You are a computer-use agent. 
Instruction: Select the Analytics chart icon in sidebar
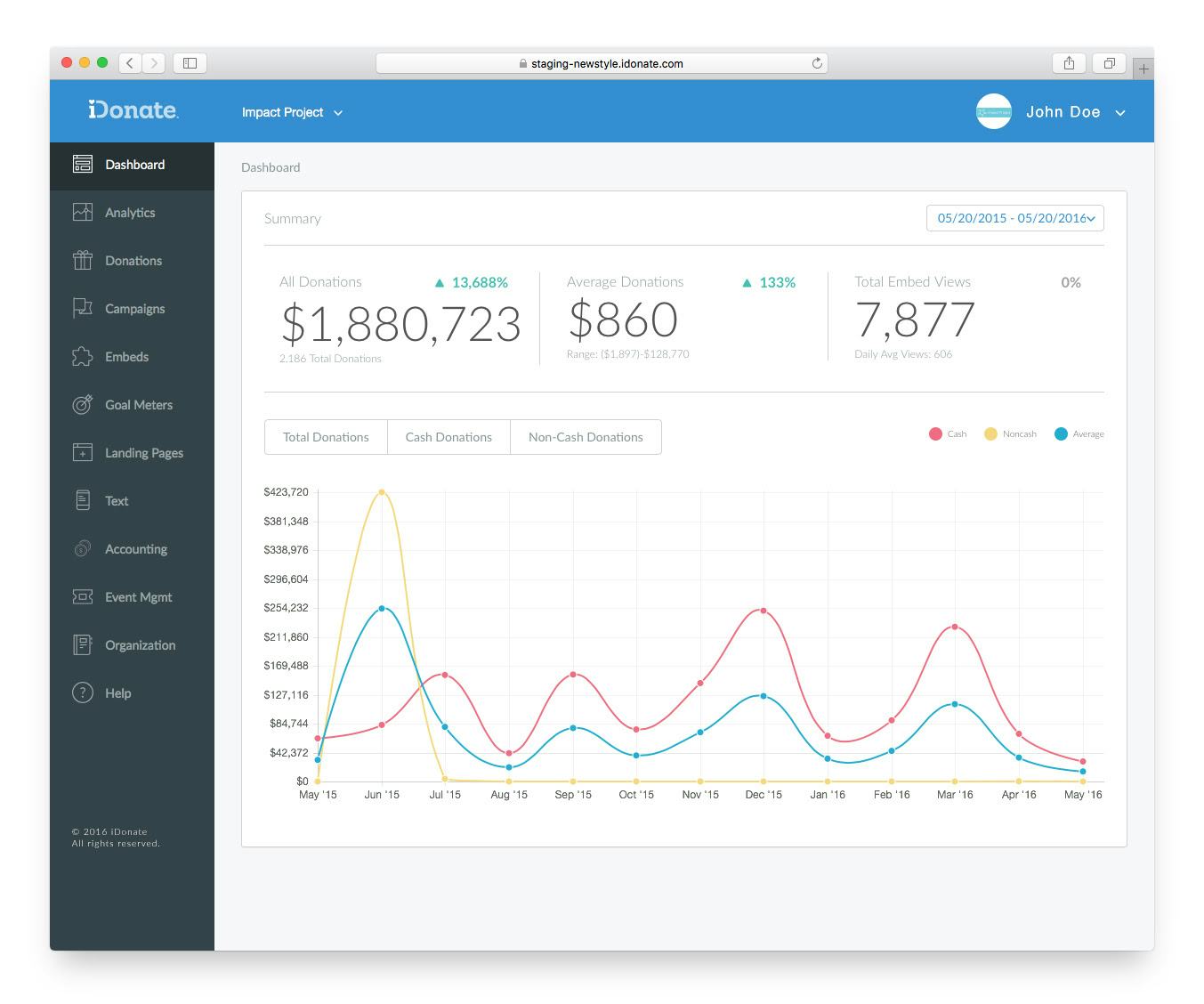click(82, 212)
